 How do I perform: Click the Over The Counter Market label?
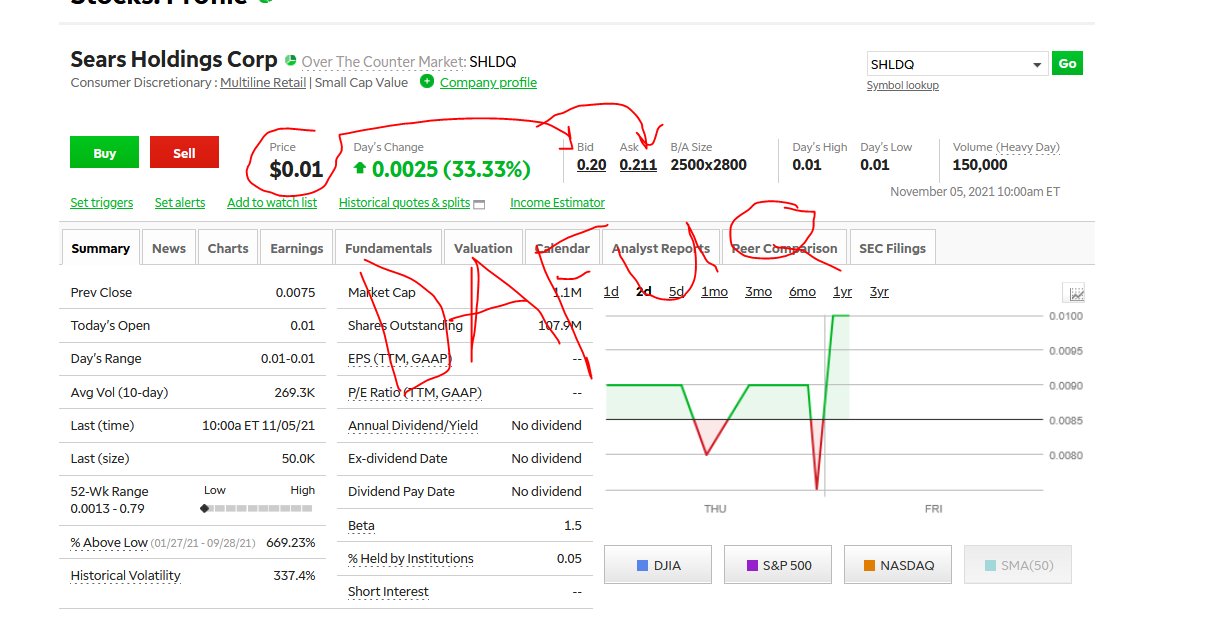coord(383,62)
